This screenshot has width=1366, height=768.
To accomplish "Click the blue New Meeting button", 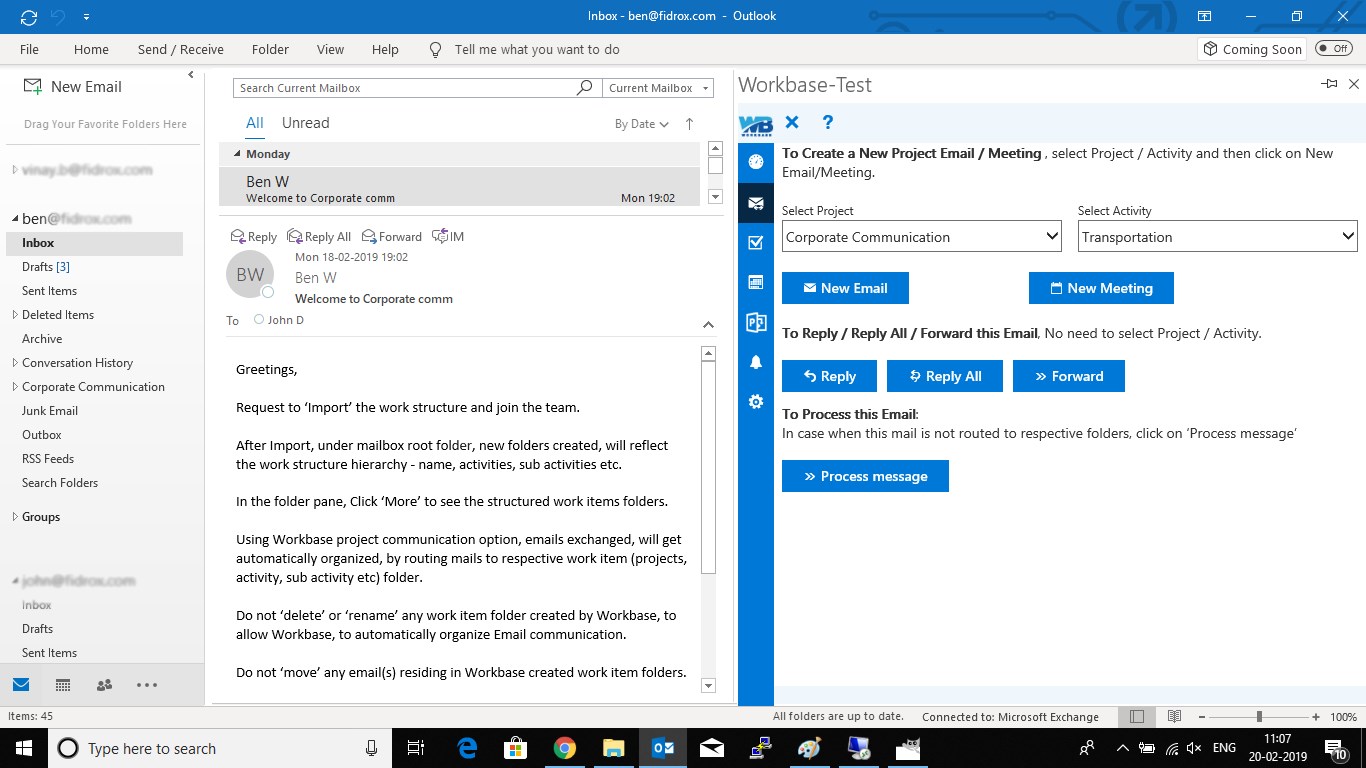I will click(x=1101, y=288).
